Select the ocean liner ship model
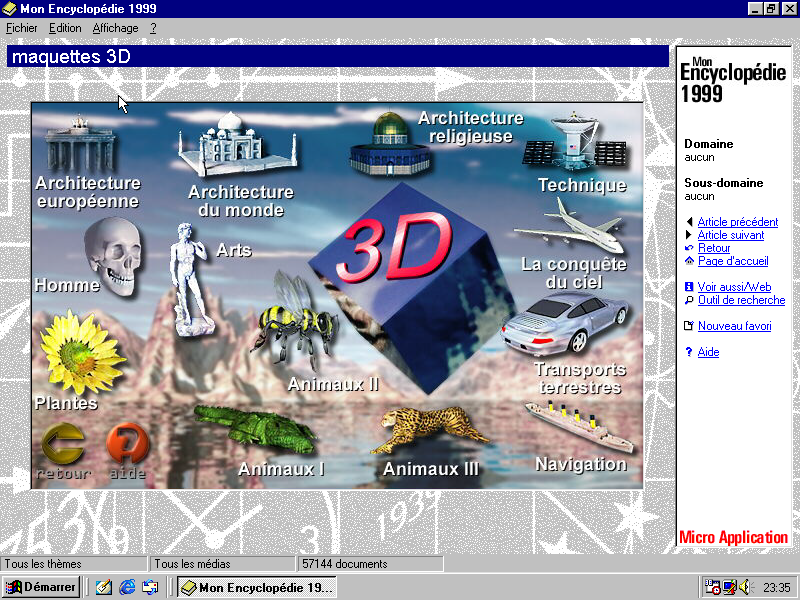Screen dimensions: 800x600 click(579, 427)
